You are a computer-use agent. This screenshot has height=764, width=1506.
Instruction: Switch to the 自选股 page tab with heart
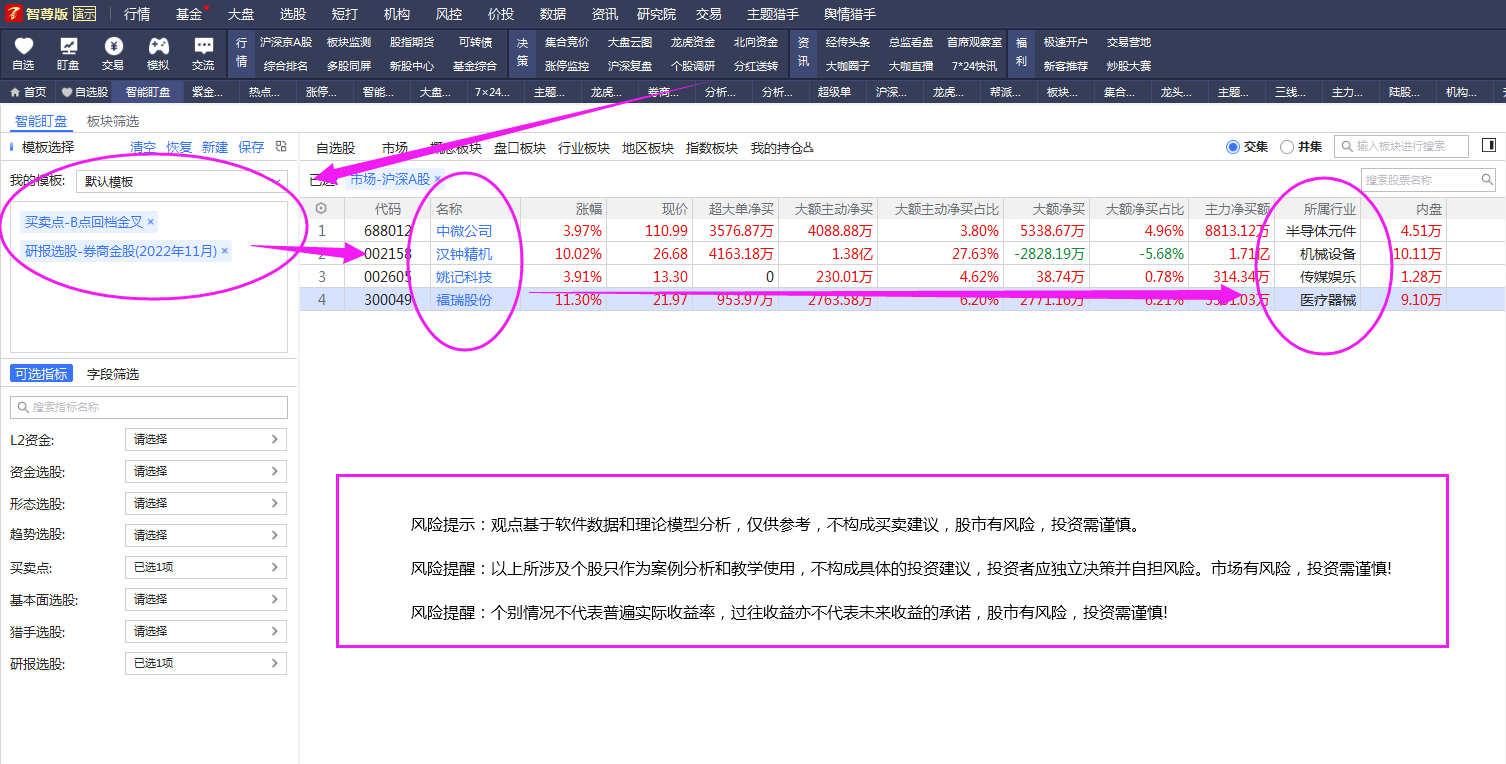[84, 92]
